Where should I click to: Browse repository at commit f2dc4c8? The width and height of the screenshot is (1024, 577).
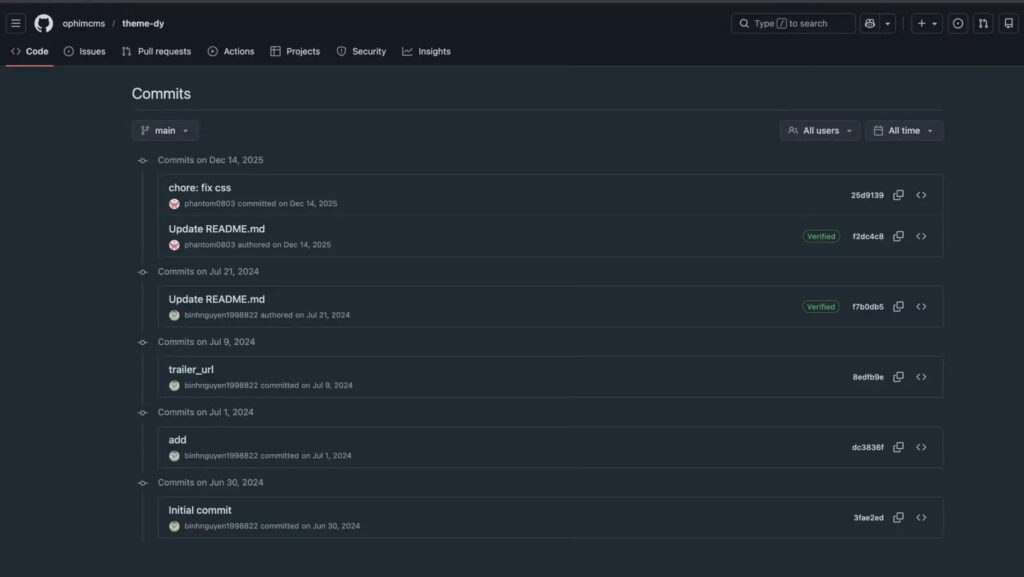point(921,236)
